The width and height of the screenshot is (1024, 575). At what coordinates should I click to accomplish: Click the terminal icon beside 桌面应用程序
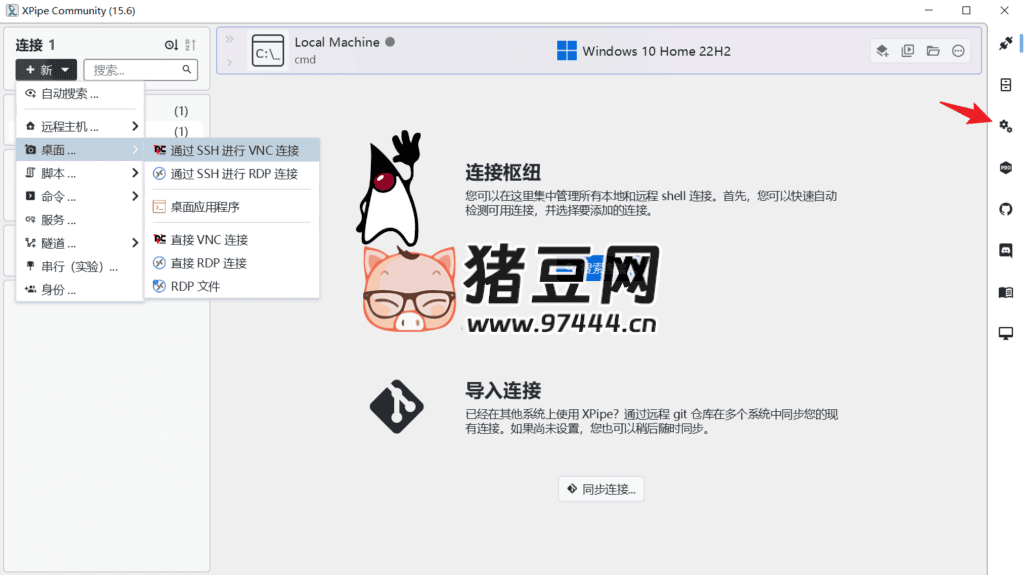pos(159,207)
